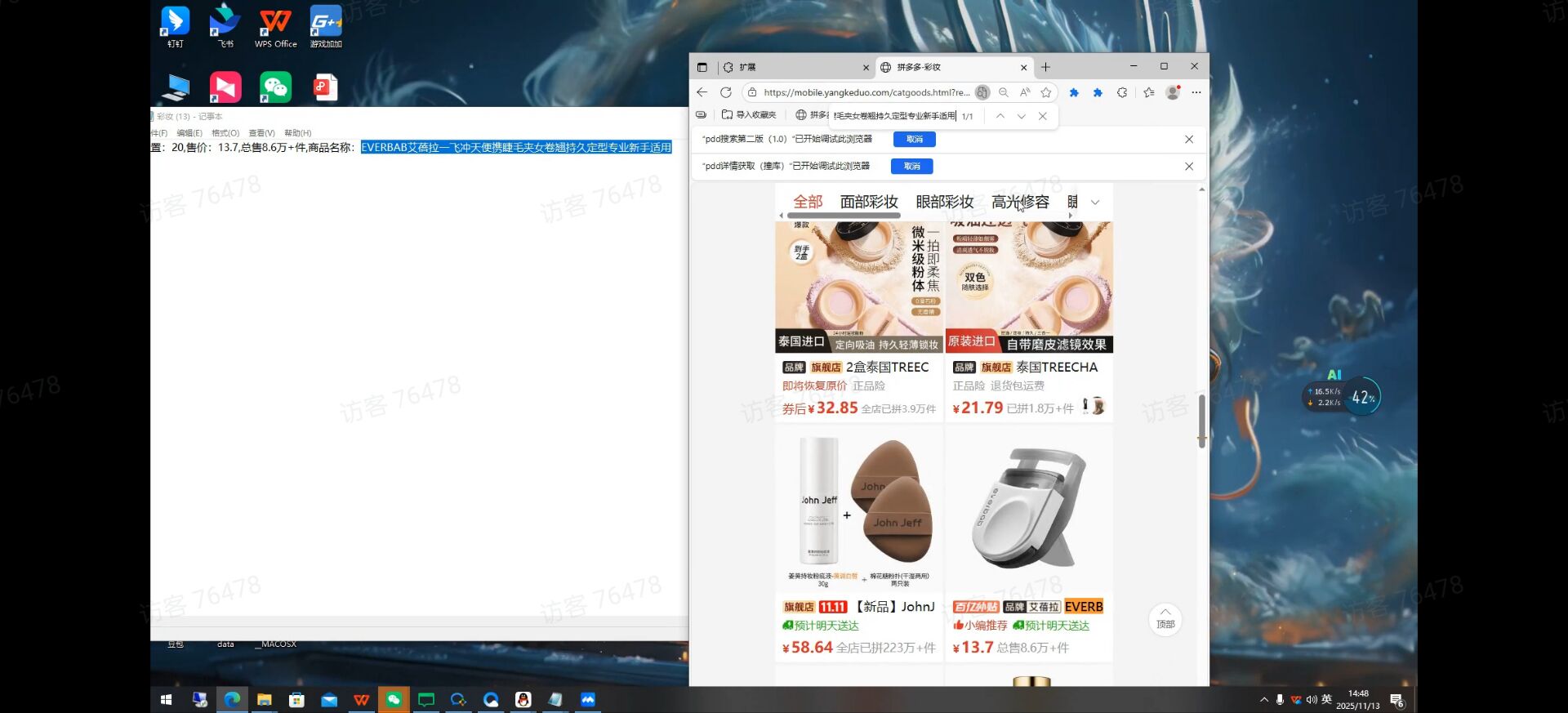Show hidden system tray icons chevron
This screenshot has height=713, width=1568.
(x=1264, y=699)
